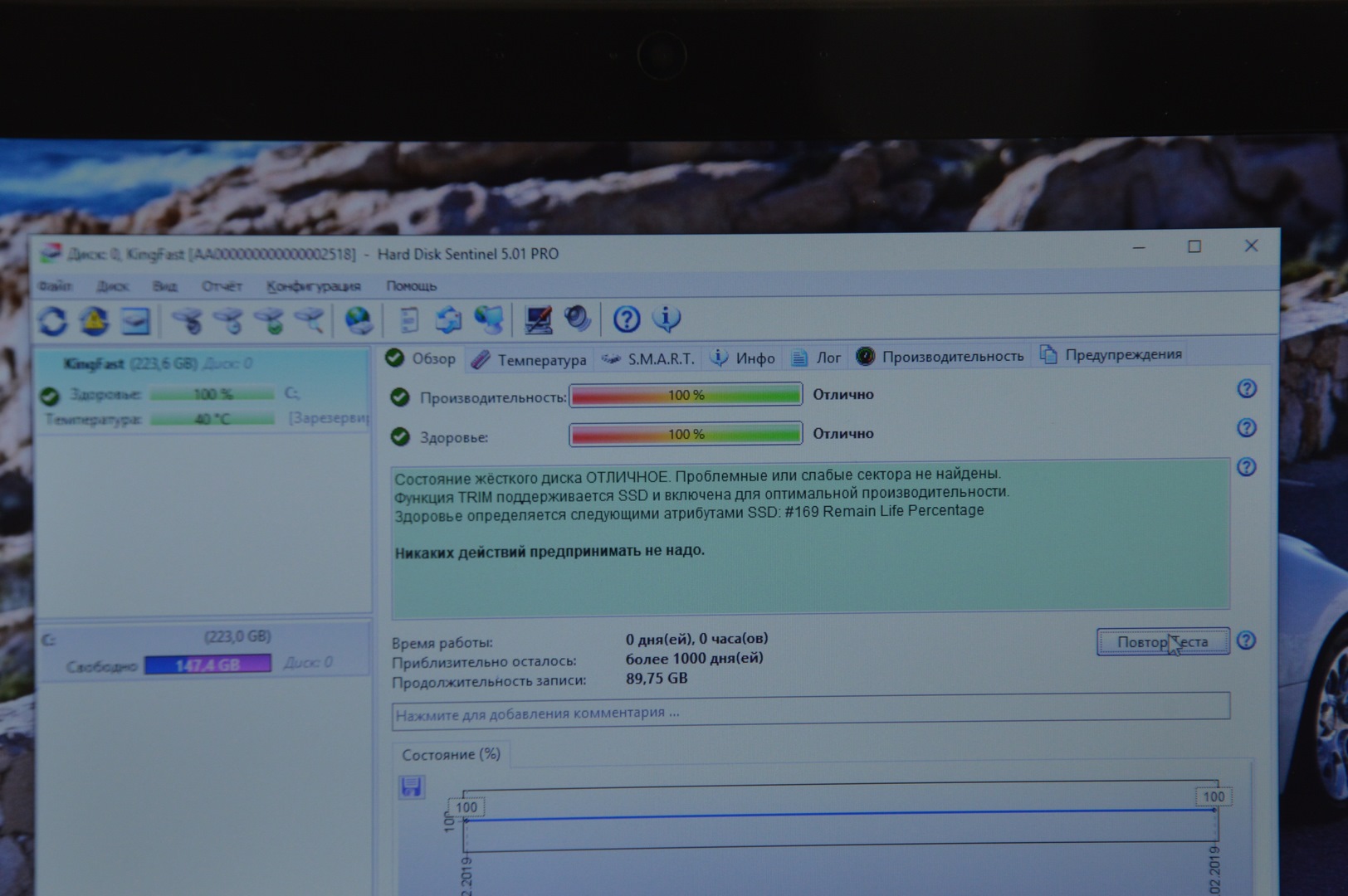
Task: Click the Здоровье 100 % gradient bar in overview
Action: (x=686, y=434)
